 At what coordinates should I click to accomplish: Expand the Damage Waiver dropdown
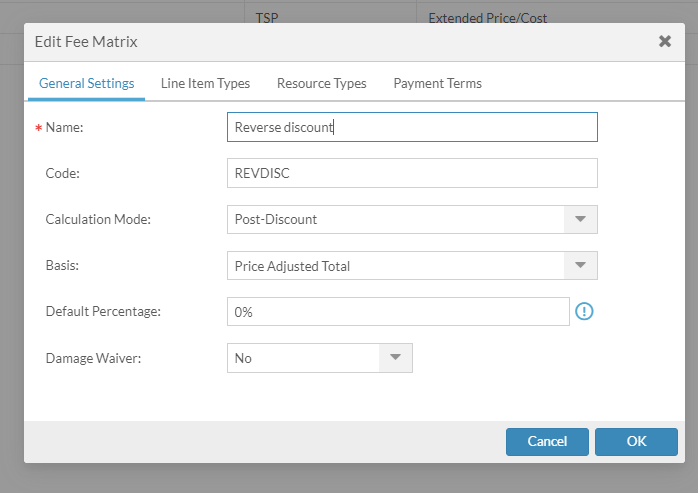395,357
